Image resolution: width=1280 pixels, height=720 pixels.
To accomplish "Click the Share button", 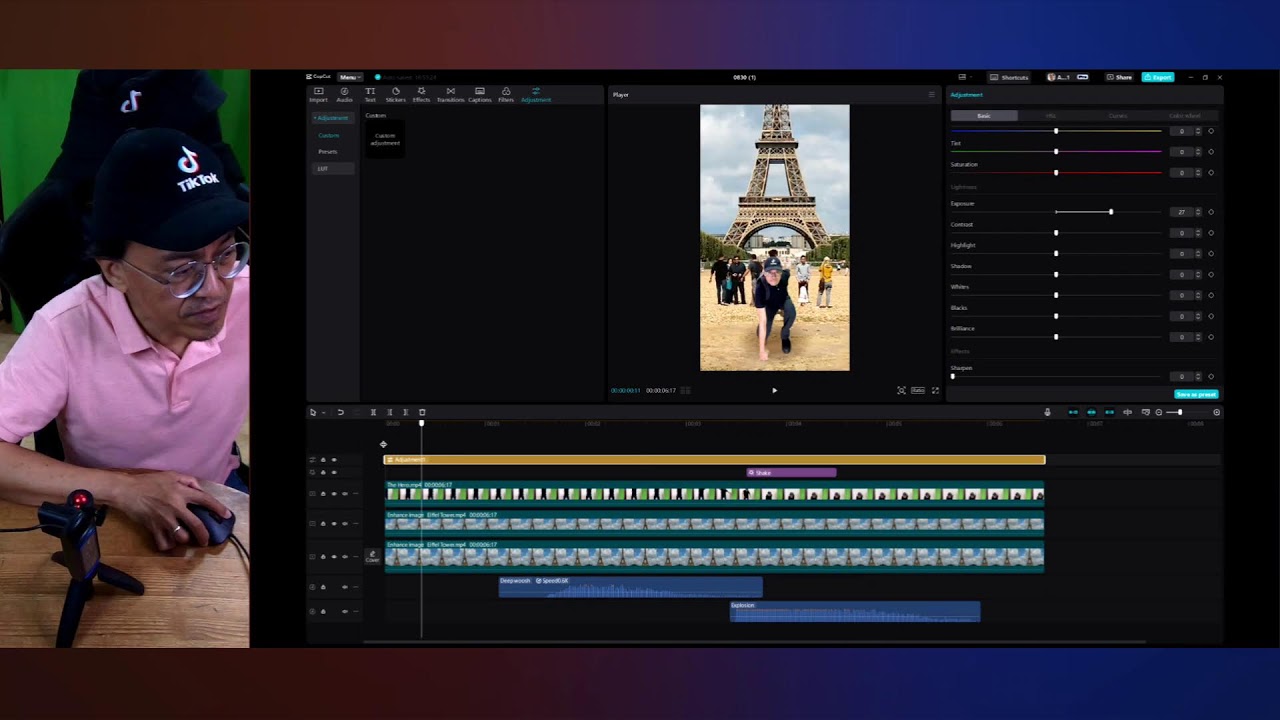I will coord(1119,77).
